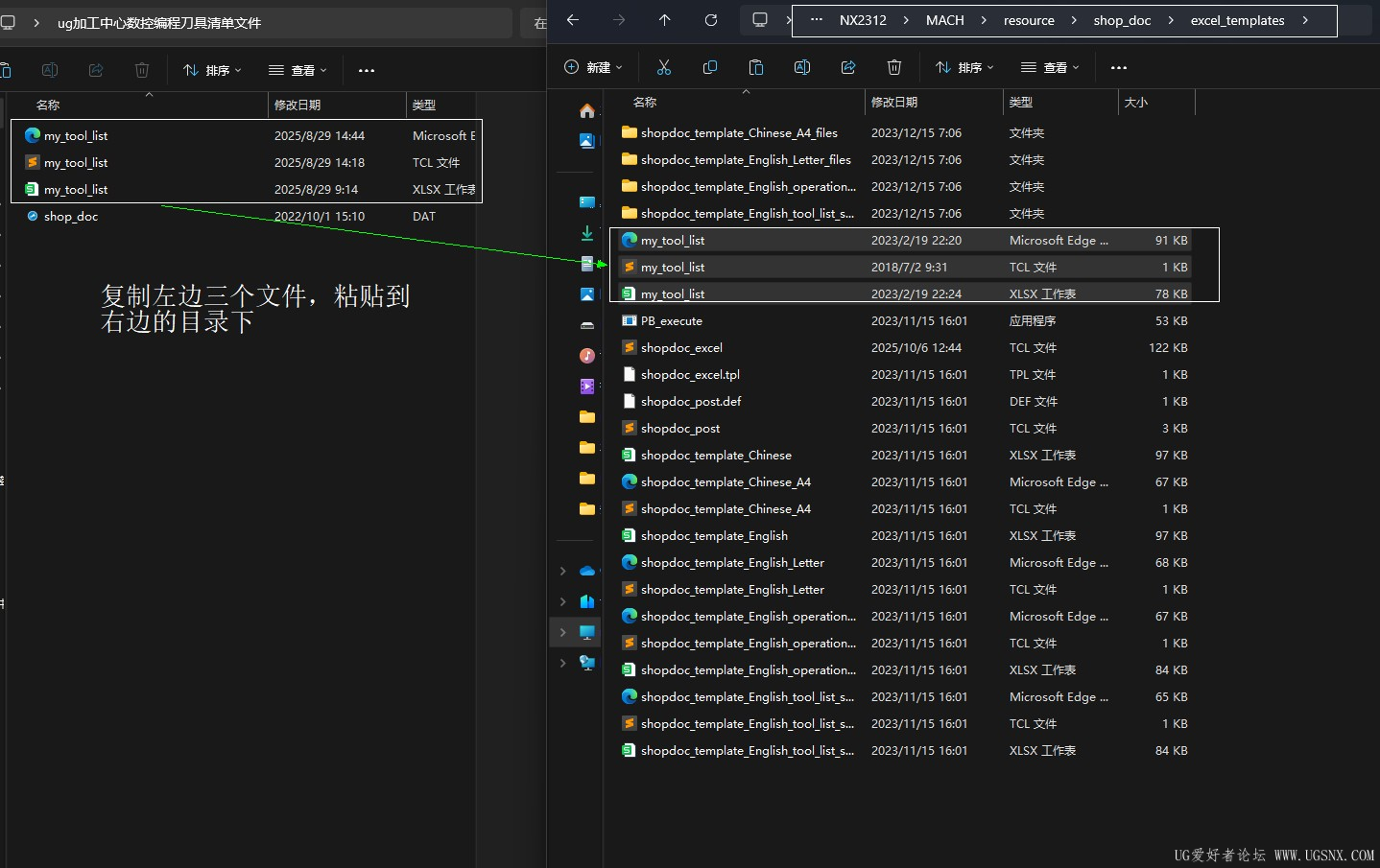Viewport: 1380px width, 868px height.
Task: Open the shopdoc_template_Chinese_A4_files folder
Action: pos(739,133)
